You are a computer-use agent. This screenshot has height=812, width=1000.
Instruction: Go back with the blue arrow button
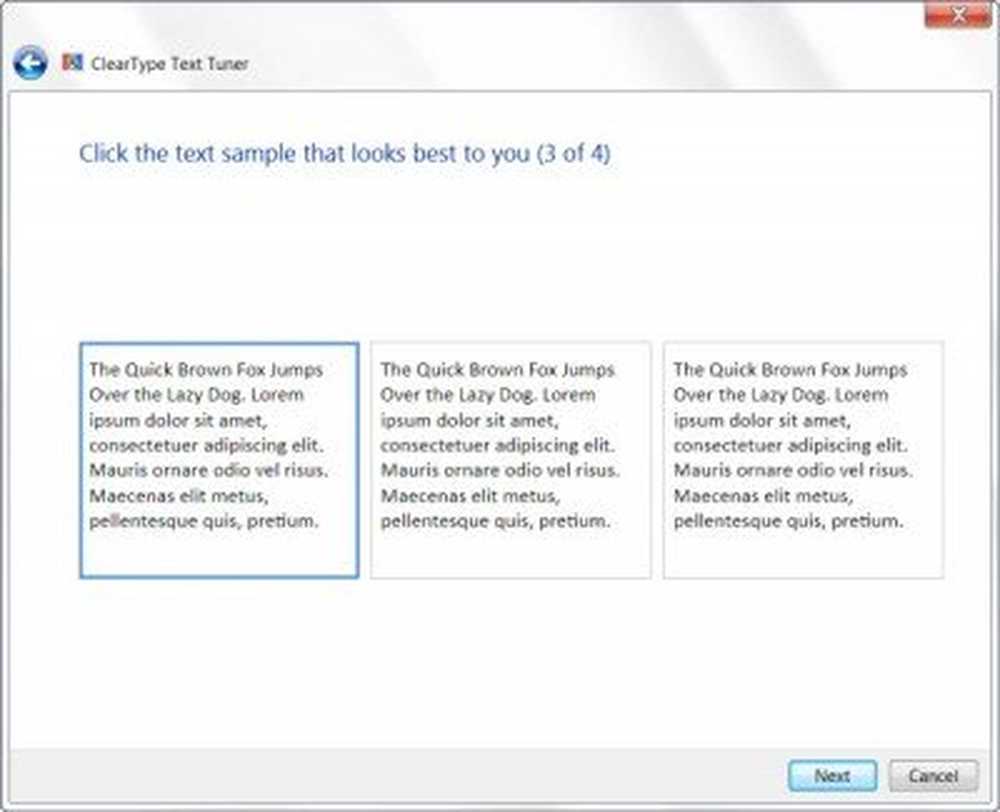pos(30,63)
